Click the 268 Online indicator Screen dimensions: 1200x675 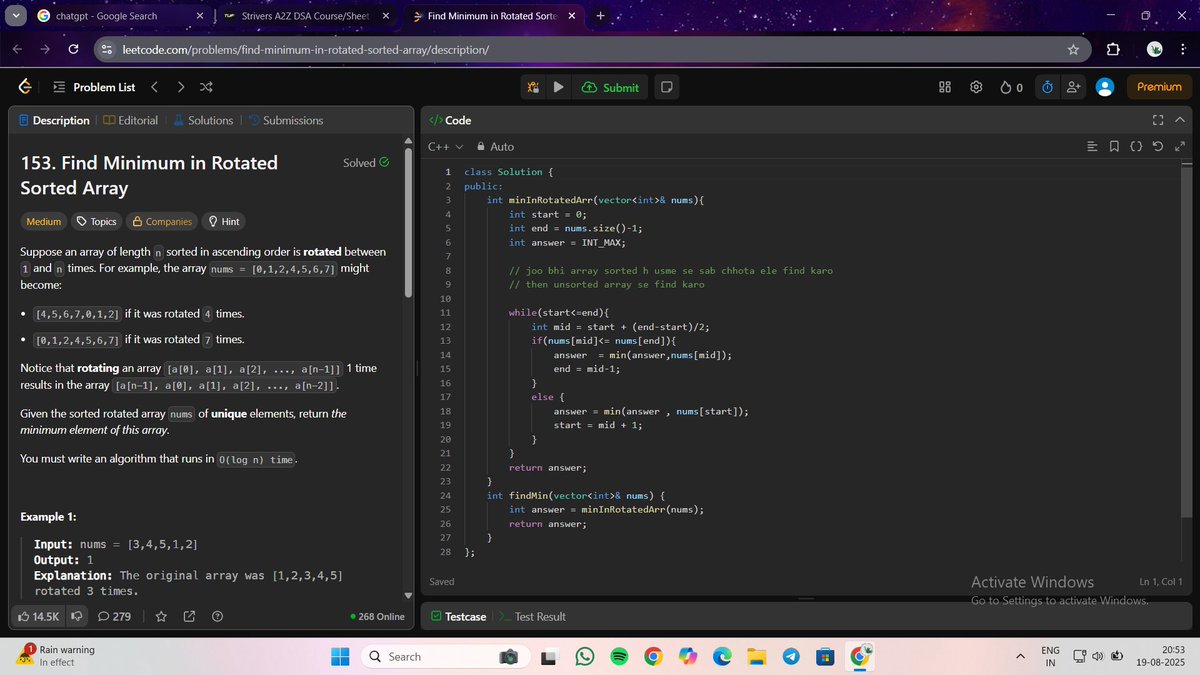pos(378,616)
